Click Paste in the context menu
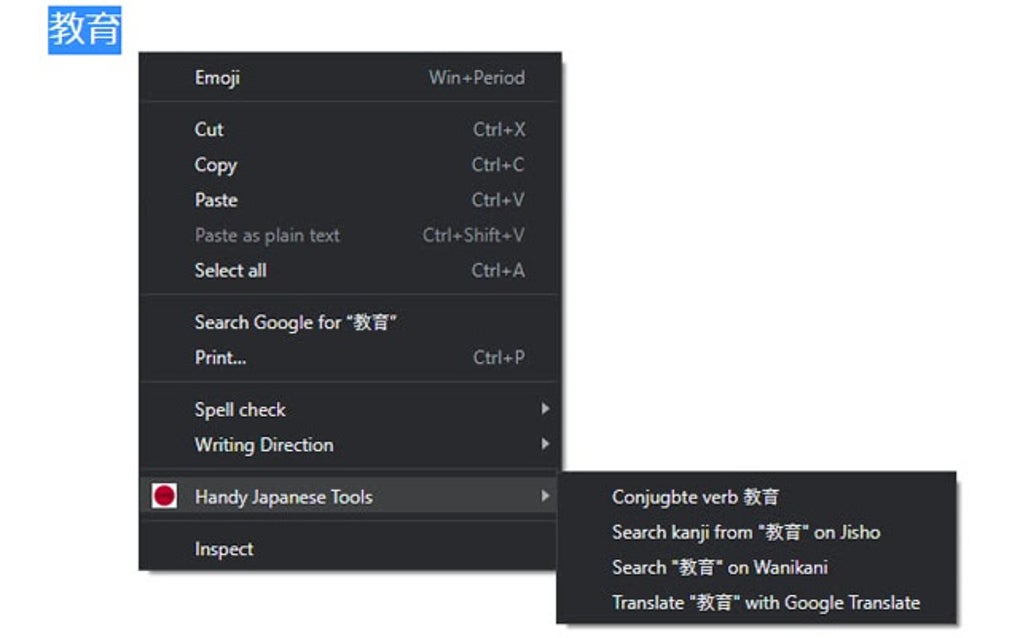Screen dimensions: 1020x638 point(216,200)
